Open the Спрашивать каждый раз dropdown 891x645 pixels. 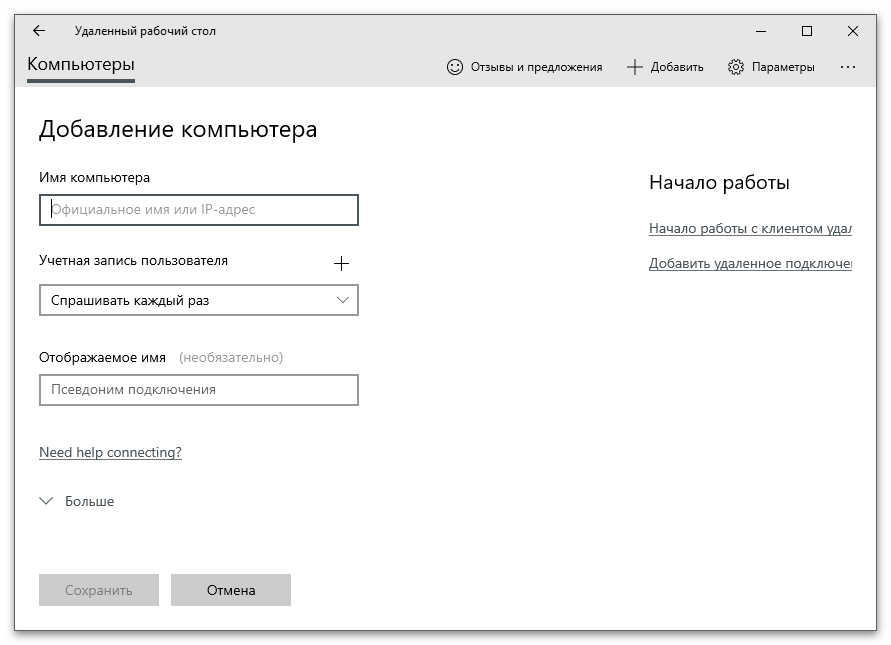[x=199, y=300]
